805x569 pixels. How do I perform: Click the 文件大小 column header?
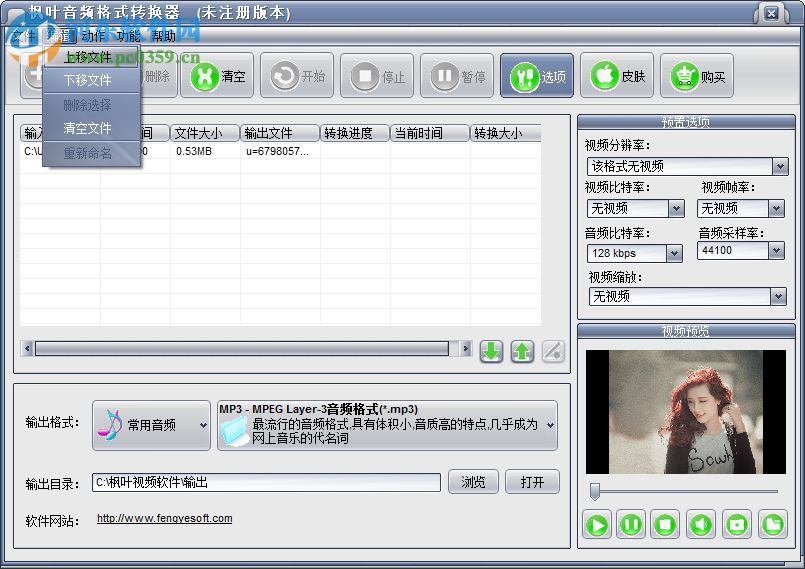coord(204,133)
